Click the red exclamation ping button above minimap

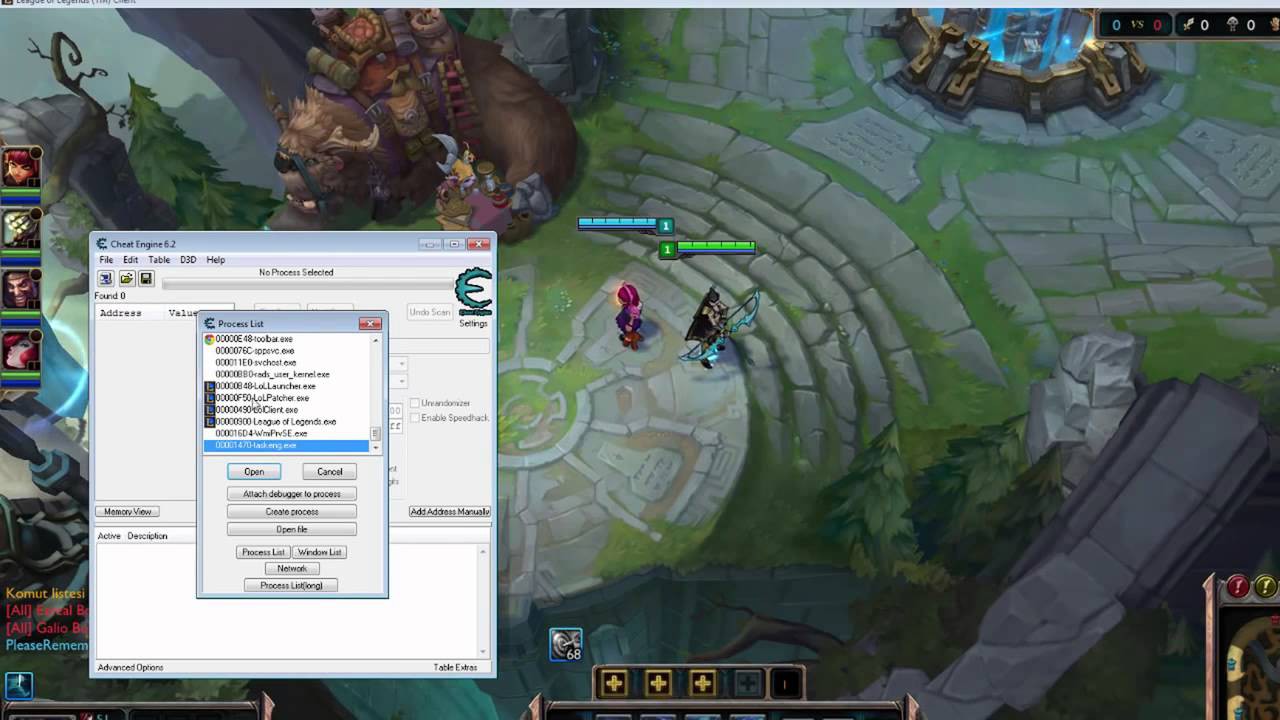click(1238, 587)
